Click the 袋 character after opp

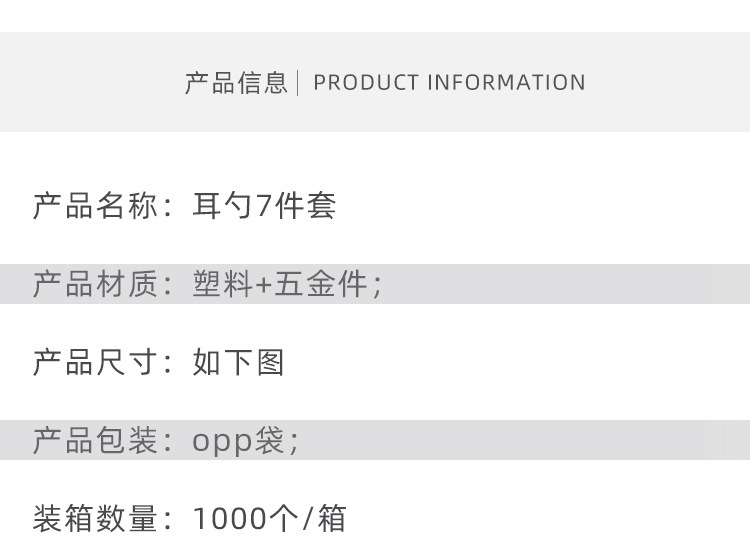pyautogui.click(x=270, y=441)
